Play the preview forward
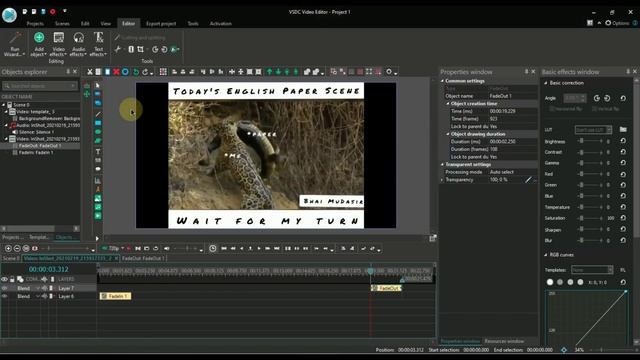 point(259,248)
